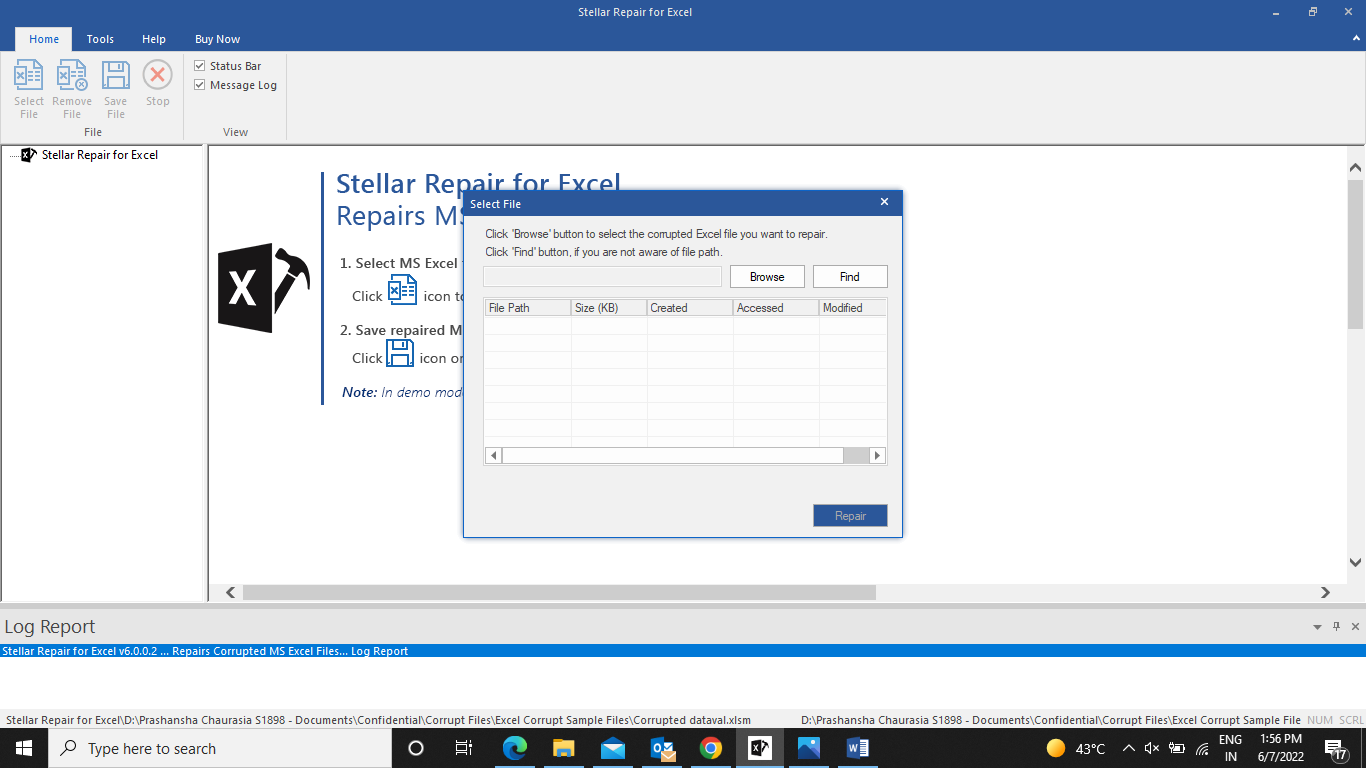Click the Created column header
This screenshot has height=768, width=1366.
click(690, 308)
